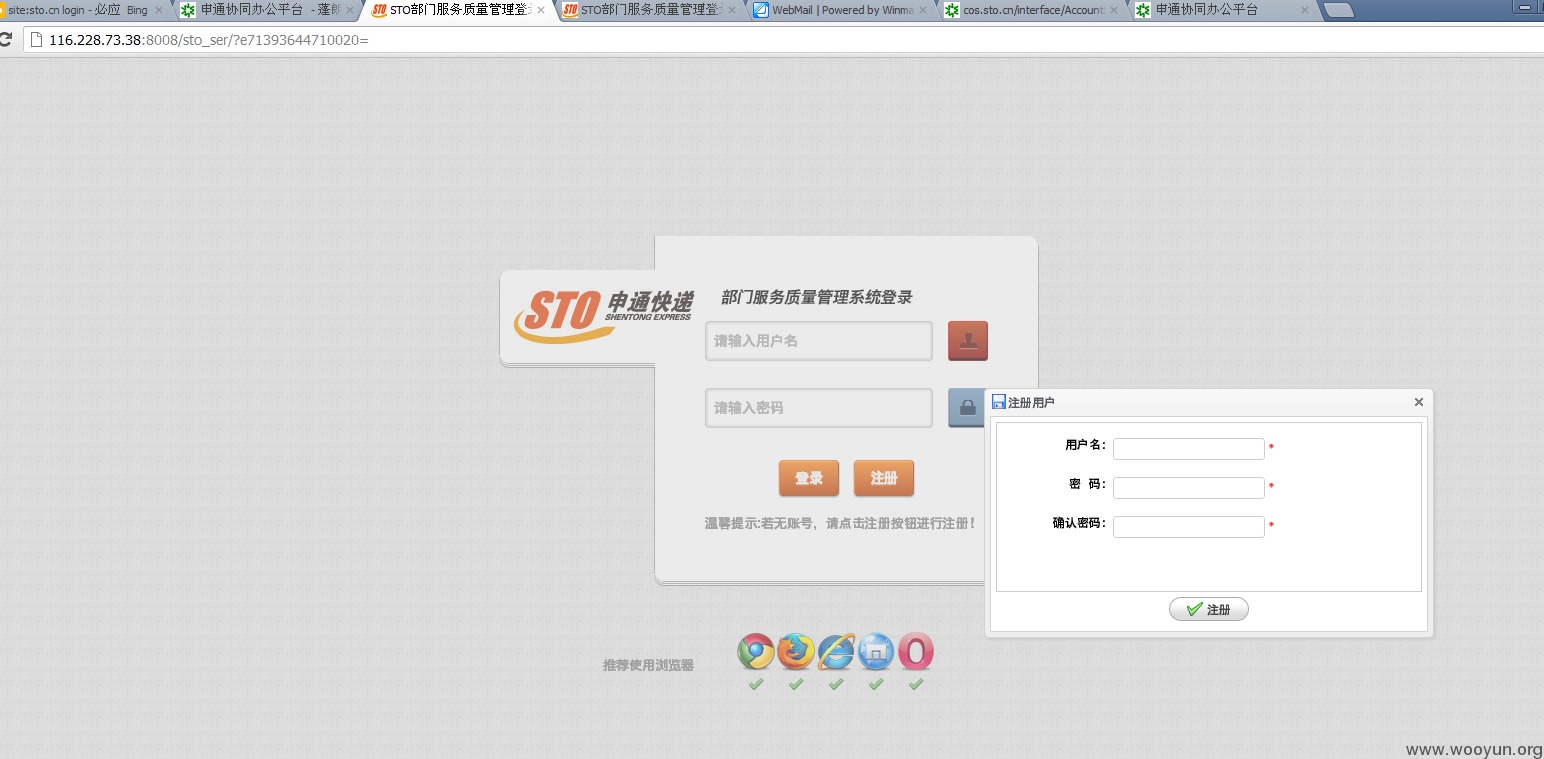1544x759 pixels.
Task: Focus the 请输入用户名 login field
Action: (x=819, y=341)
